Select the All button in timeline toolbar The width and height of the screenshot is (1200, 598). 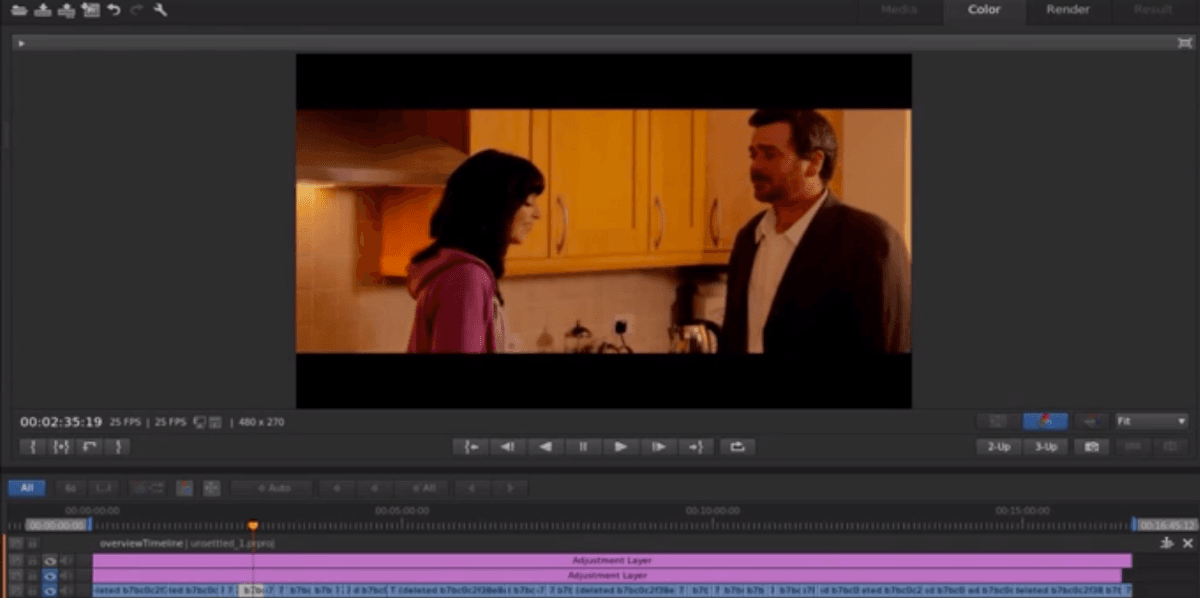pyautogui.click(x=27, y=488)
